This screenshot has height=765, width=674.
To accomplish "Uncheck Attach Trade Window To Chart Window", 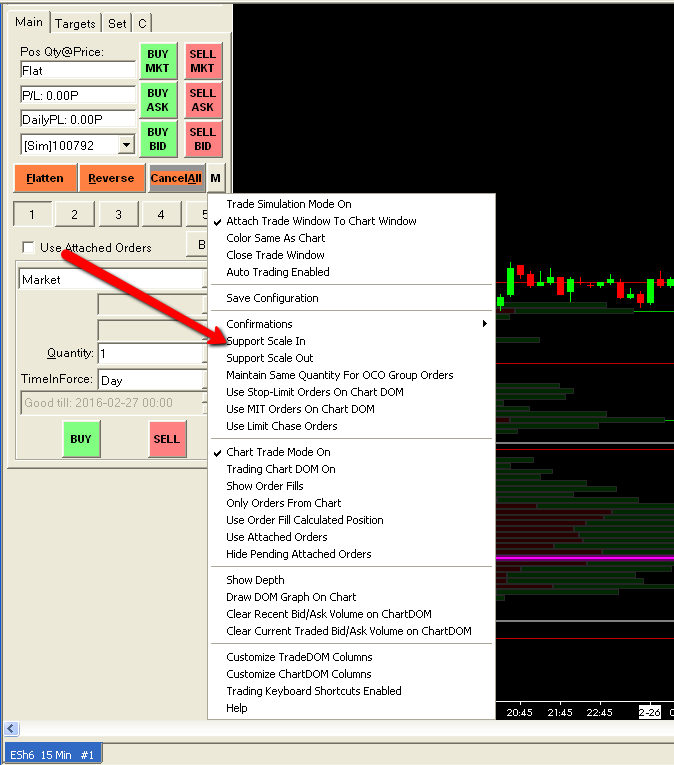I will coord(351,221).
